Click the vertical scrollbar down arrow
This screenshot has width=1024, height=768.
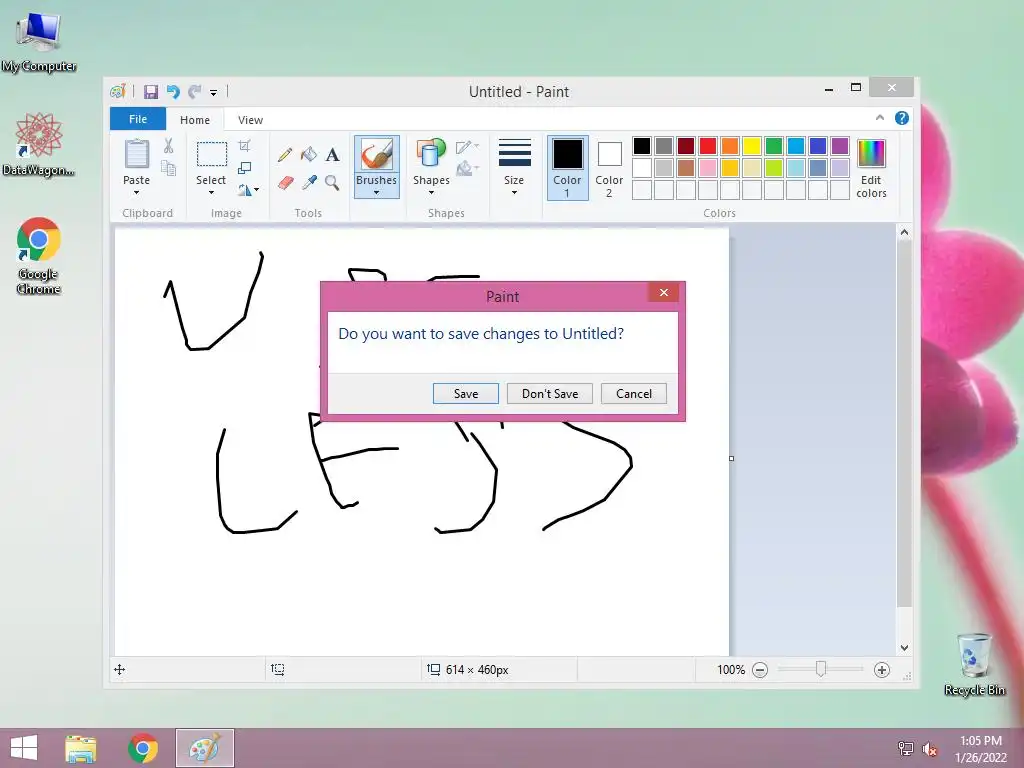point(904,648)
